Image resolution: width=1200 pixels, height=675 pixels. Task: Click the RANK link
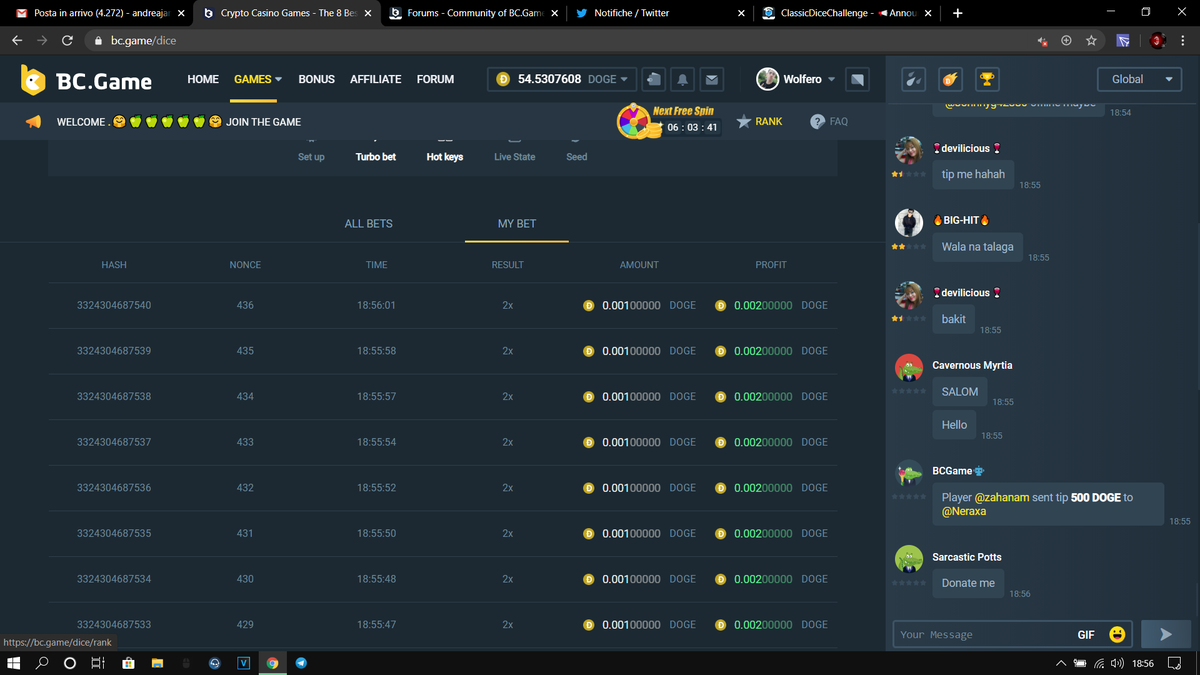pos(759,121)
